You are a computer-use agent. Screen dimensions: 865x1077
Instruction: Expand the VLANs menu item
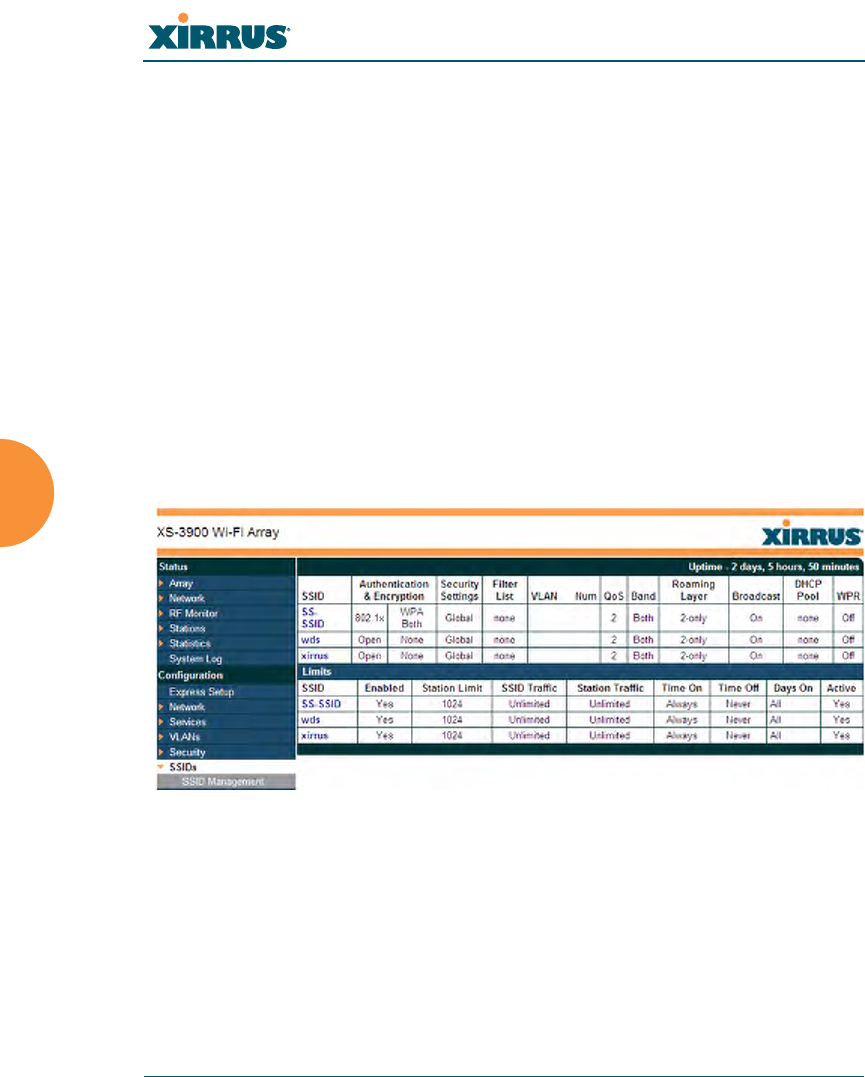[184, 737]
